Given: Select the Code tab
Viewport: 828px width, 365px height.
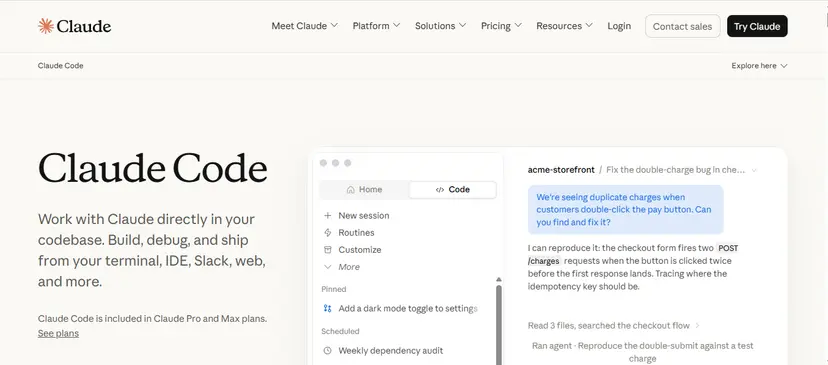Looking at the screenshot, I should [453, 190].
